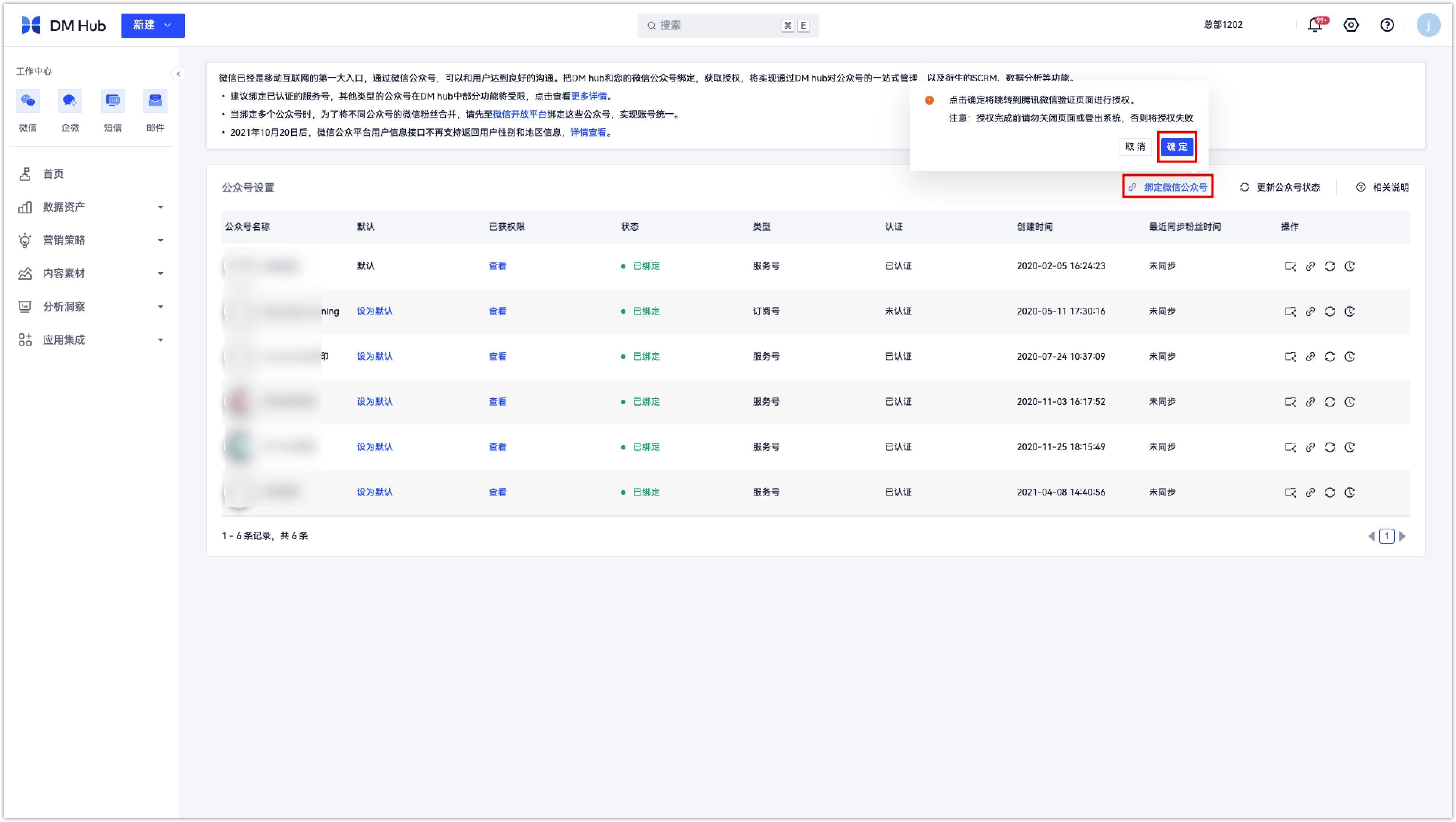Open 相关说明 help link

[x=1382, y=187]
